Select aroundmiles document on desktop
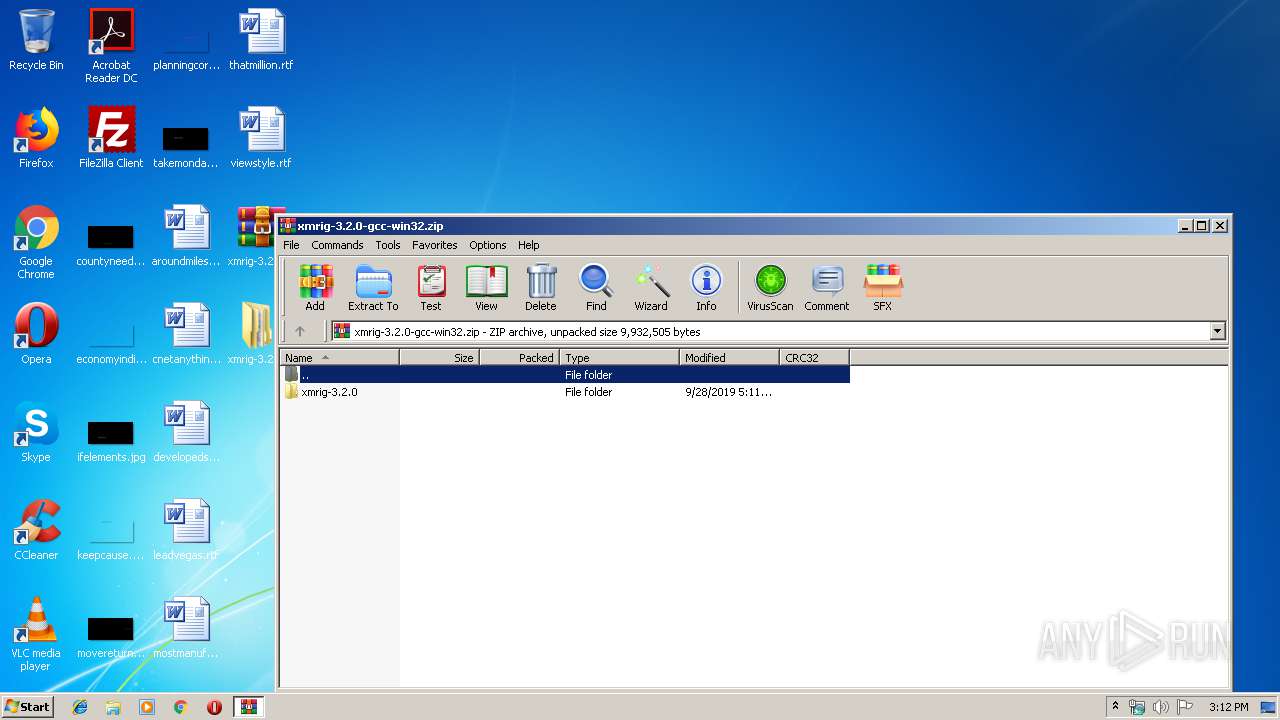Viewport: 1280px width, 720px height. pos(186,236)
